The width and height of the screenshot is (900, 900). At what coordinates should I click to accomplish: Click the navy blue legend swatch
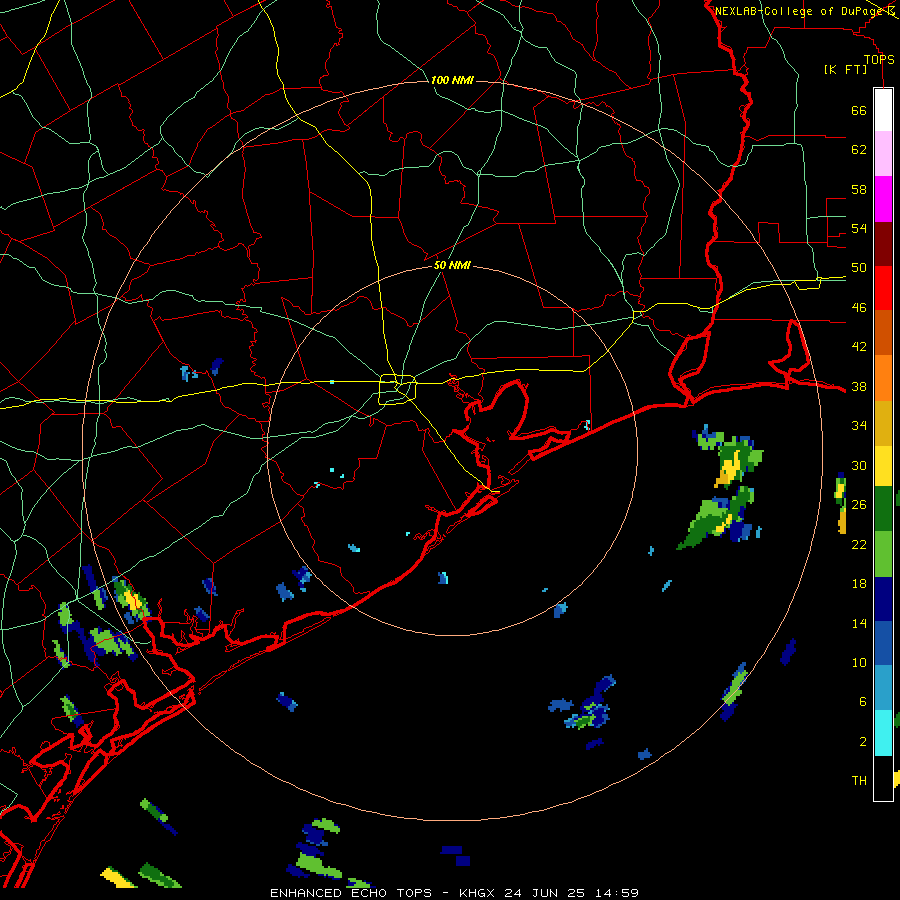[x=883, y=599]
